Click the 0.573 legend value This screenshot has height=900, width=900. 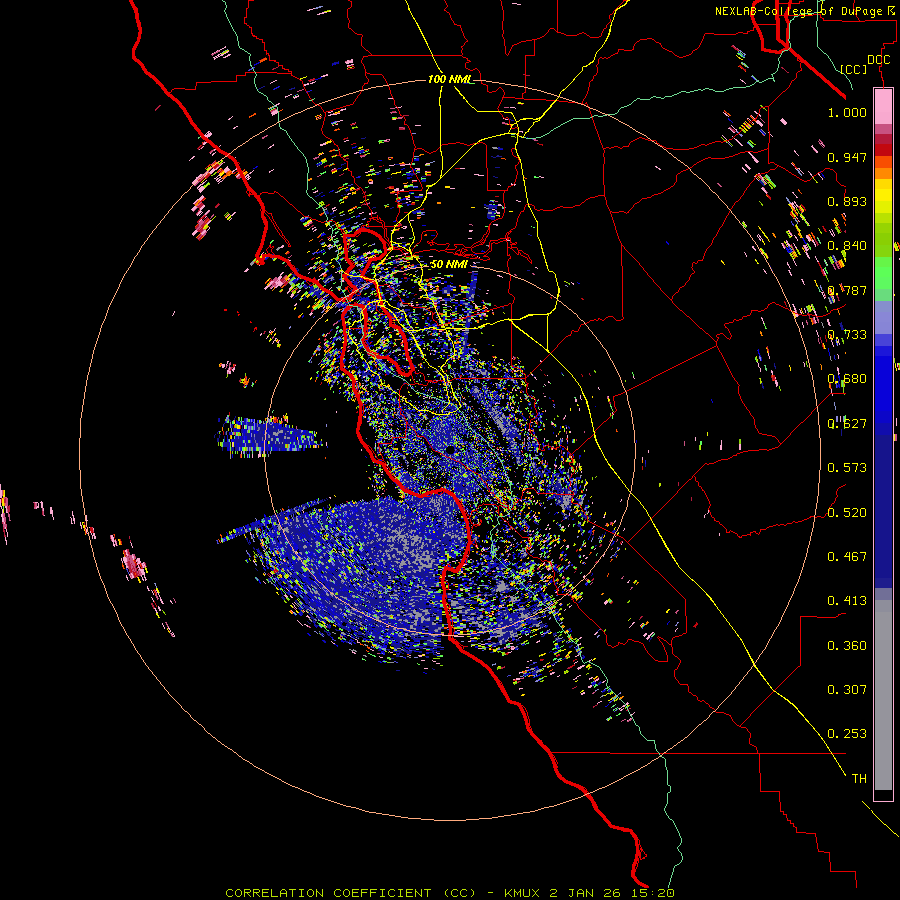[x=847, y=468]
